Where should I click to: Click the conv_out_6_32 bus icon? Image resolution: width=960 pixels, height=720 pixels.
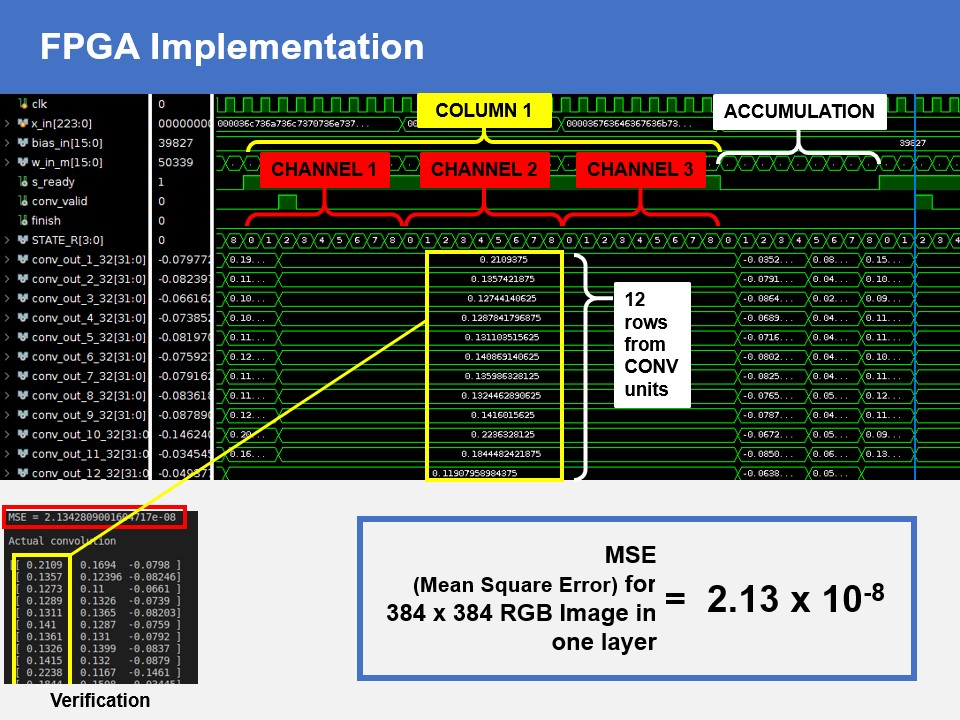click(x=23, y=357)
